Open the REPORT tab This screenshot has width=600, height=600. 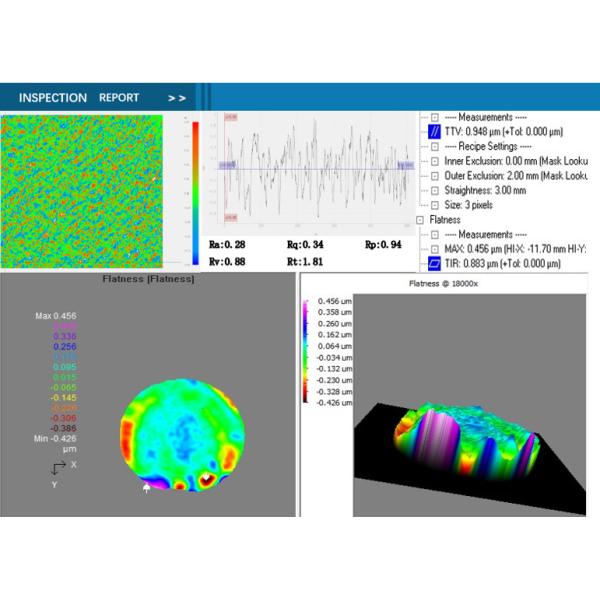click(x=119, y=98)
